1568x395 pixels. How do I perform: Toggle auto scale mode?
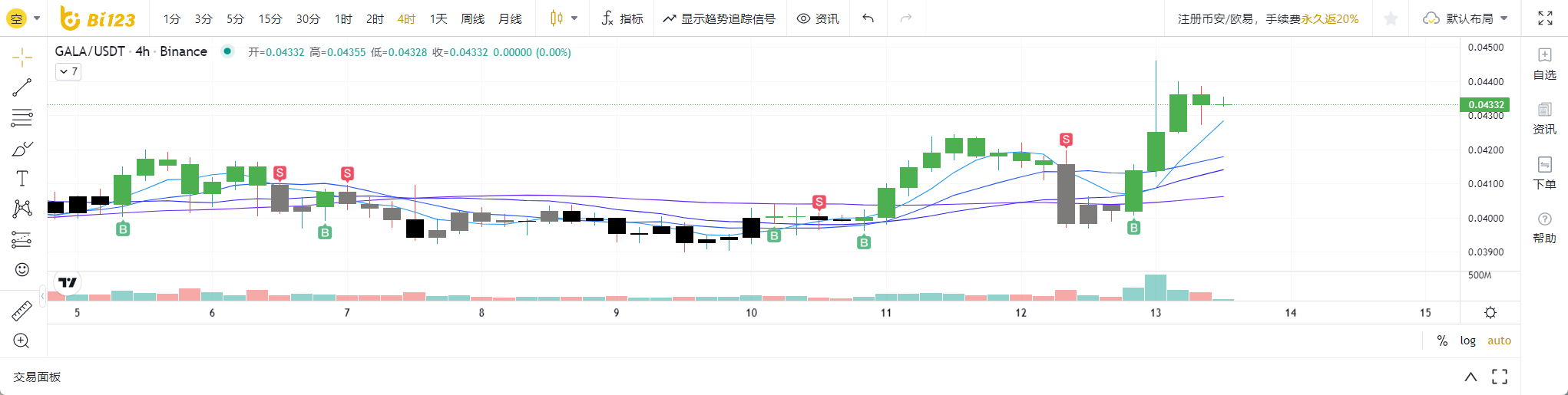(x=1499, y=341)
